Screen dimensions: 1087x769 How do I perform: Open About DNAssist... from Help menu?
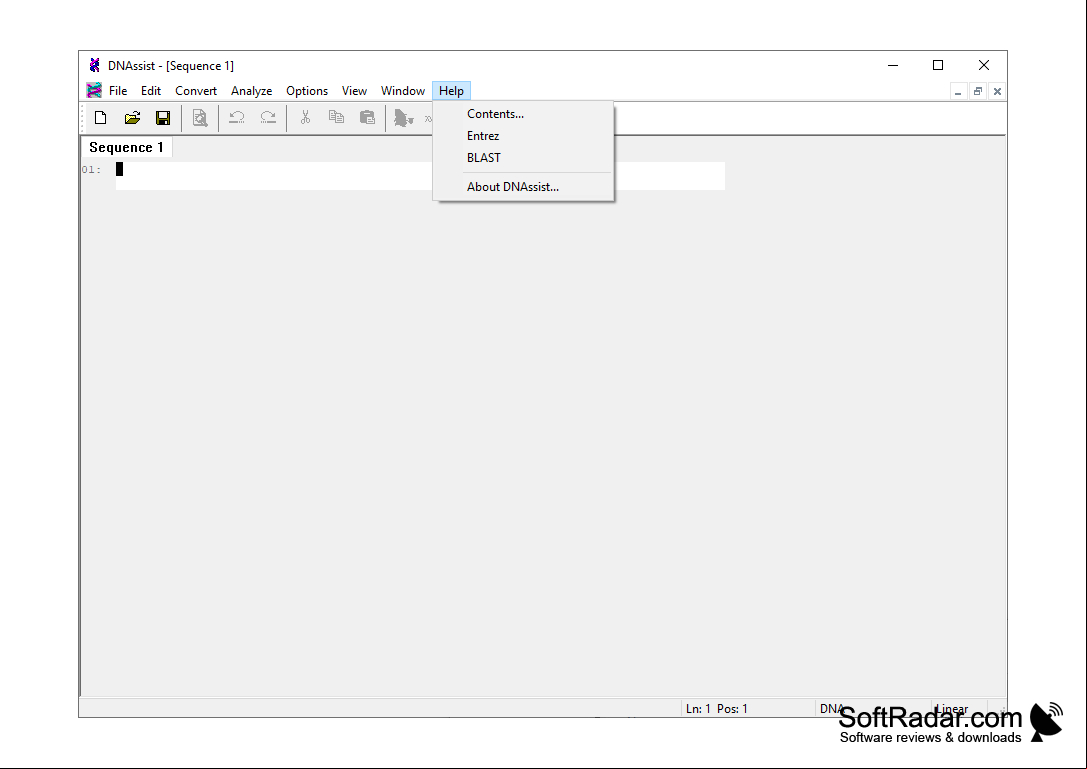(x=523, y=187)
